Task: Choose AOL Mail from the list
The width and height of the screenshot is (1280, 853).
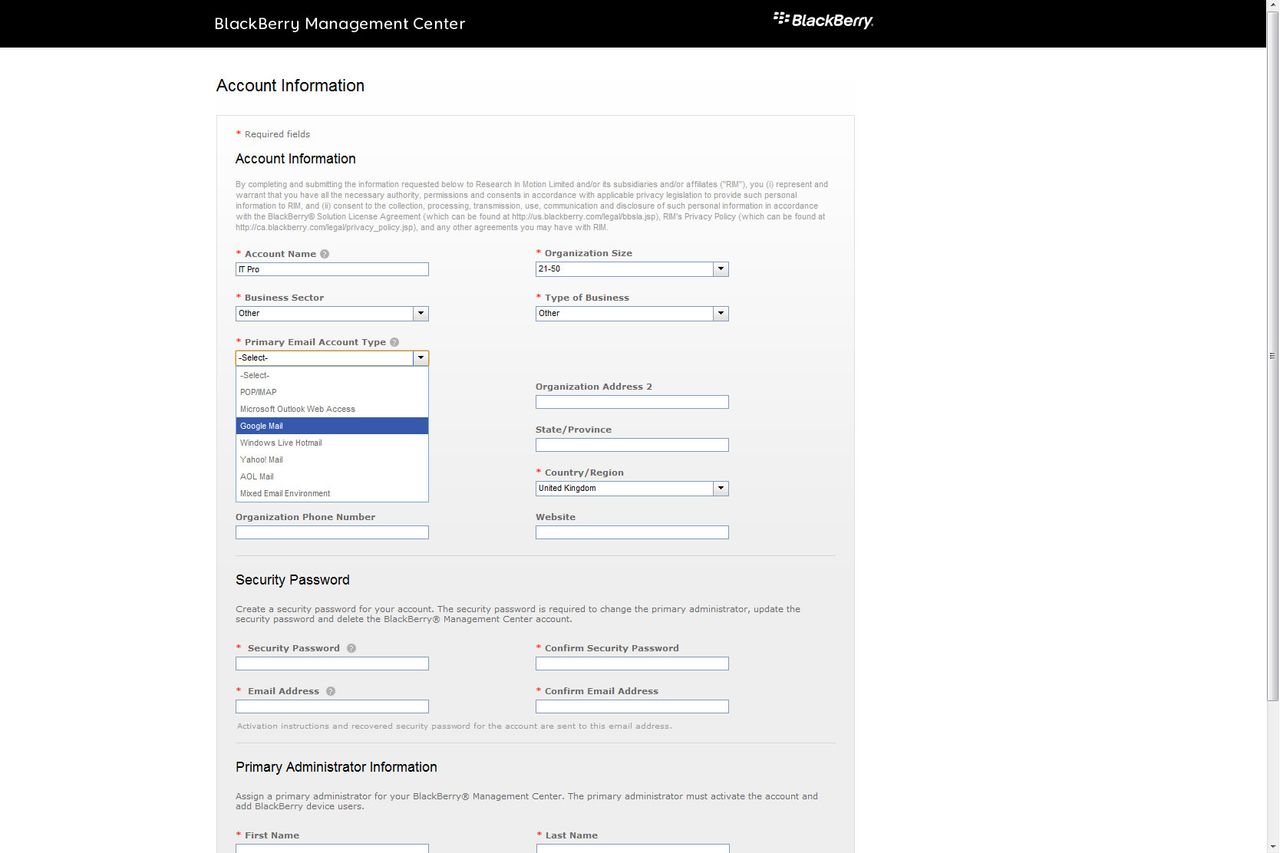Action: tap(332, 477)
